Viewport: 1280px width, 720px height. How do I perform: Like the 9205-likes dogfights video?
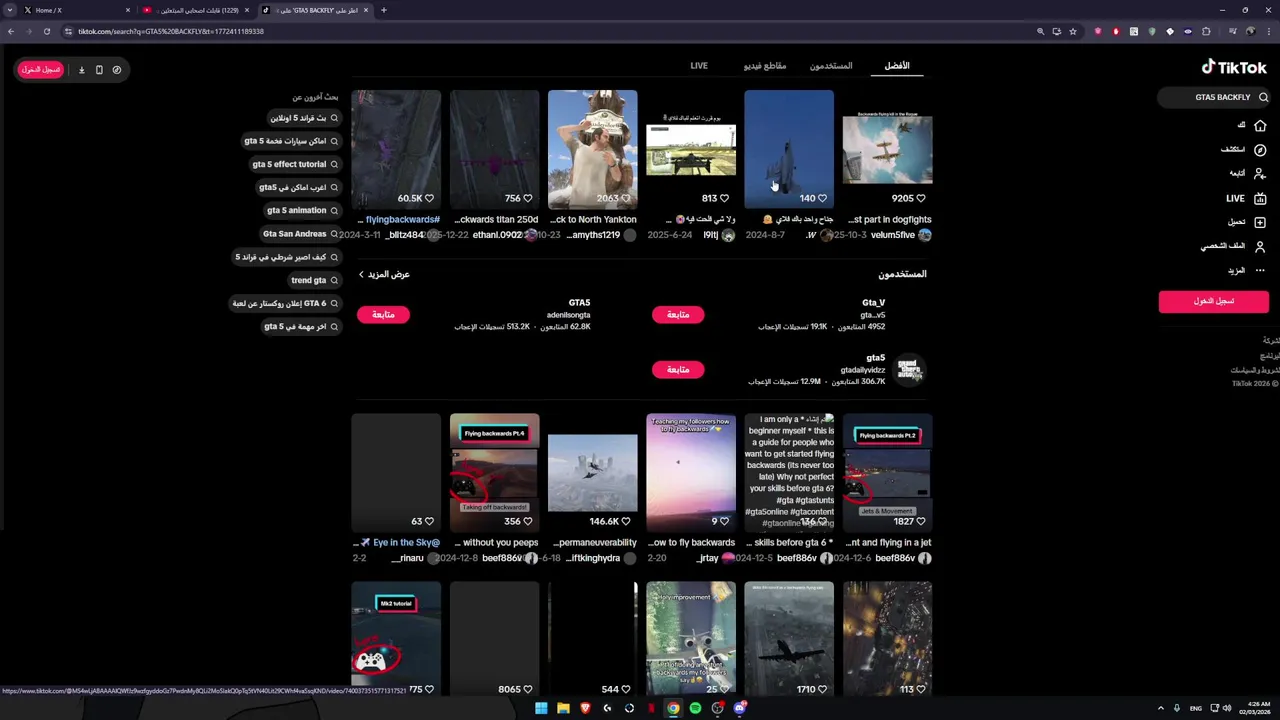coord(921,198)
